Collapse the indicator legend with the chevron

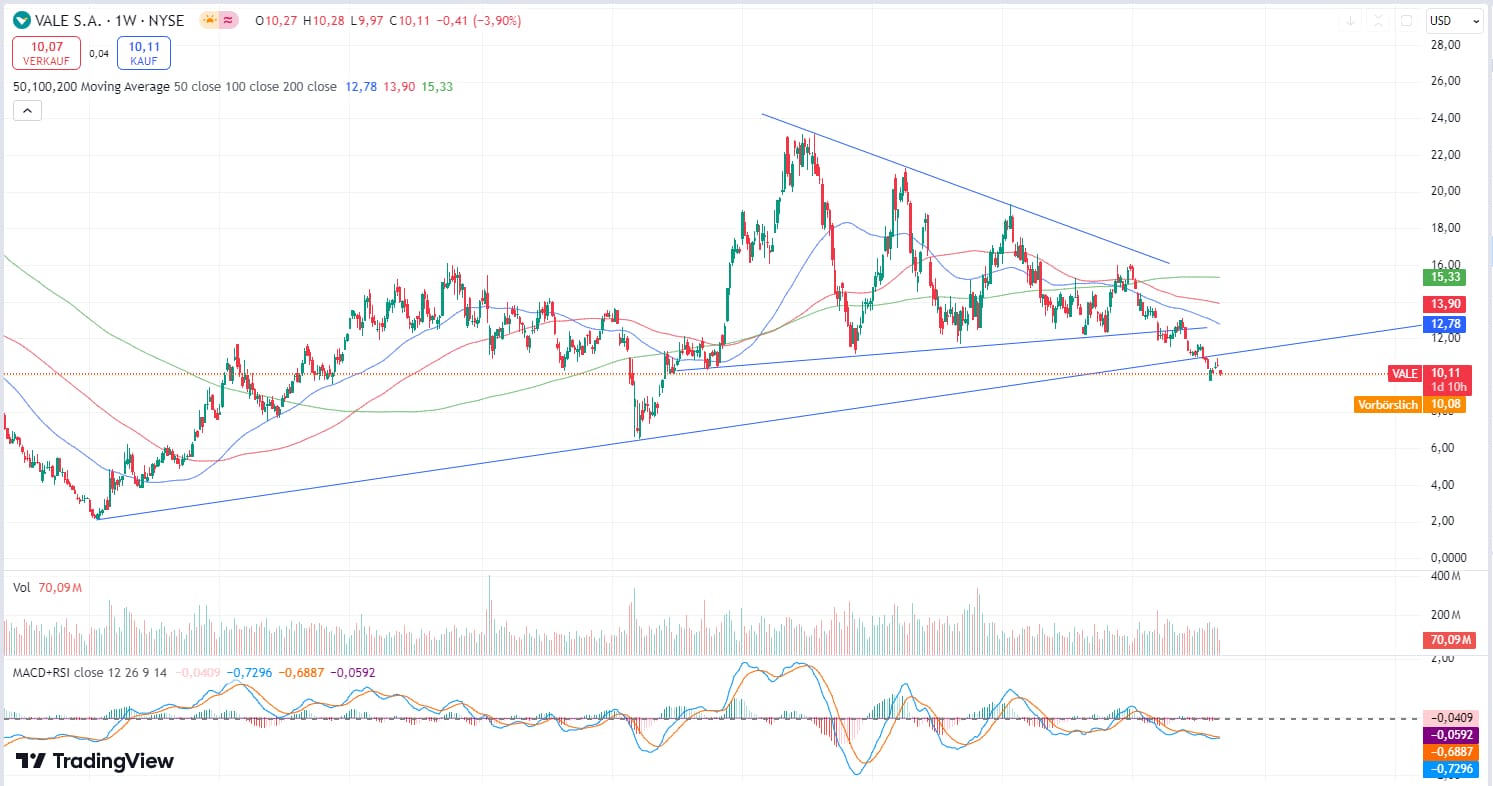pyautogui.click(x=27, y=111)
